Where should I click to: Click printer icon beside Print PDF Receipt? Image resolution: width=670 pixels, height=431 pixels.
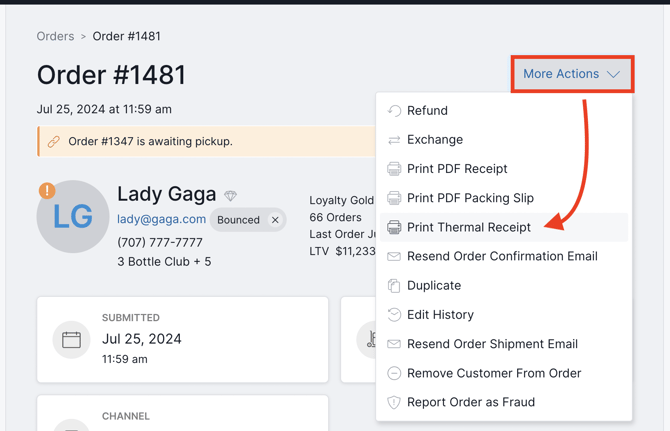(x=394, y=169)
